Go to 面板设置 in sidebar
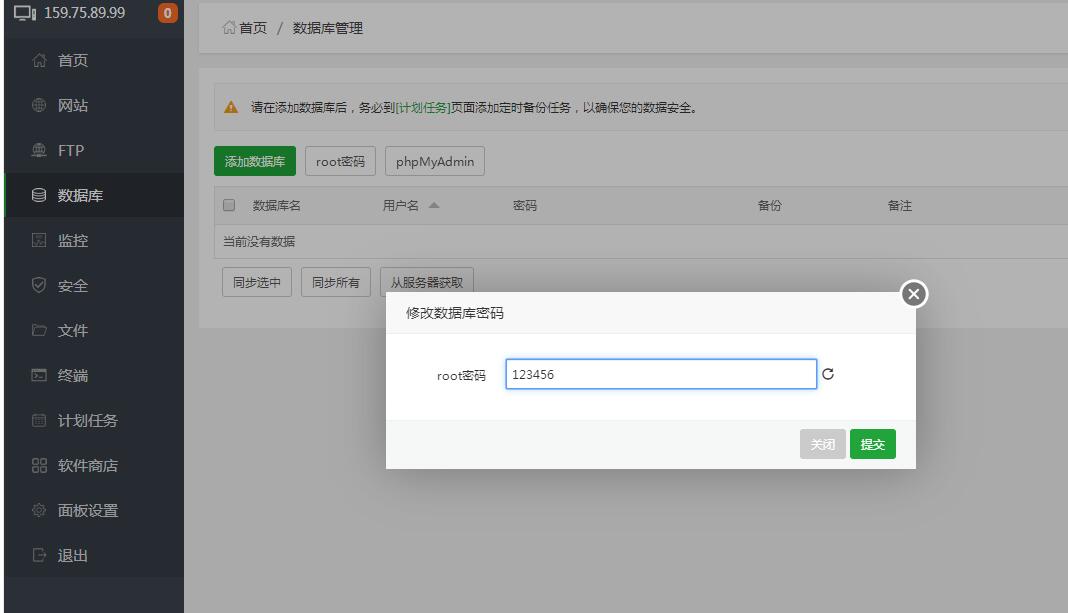1068x613 pixels. 87,511
